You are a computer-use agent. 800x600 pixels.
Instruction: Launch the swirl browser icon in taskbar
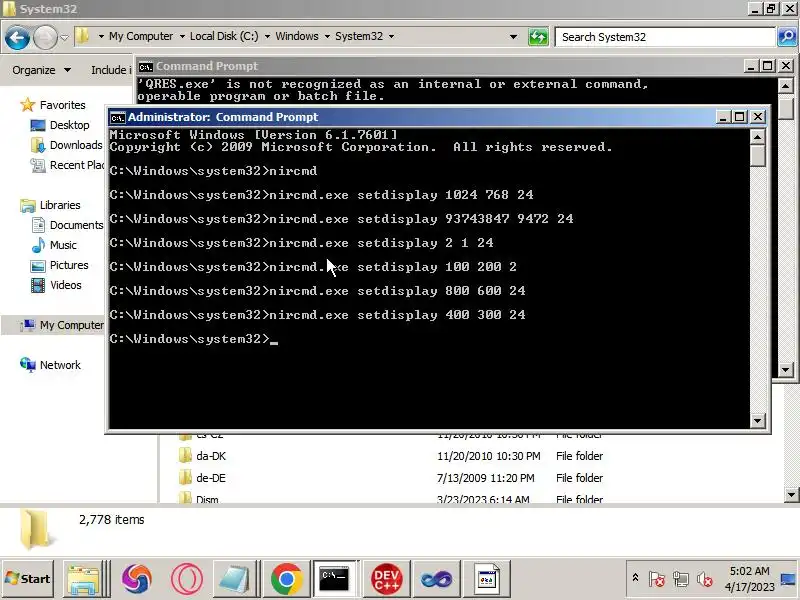(137, 579)
